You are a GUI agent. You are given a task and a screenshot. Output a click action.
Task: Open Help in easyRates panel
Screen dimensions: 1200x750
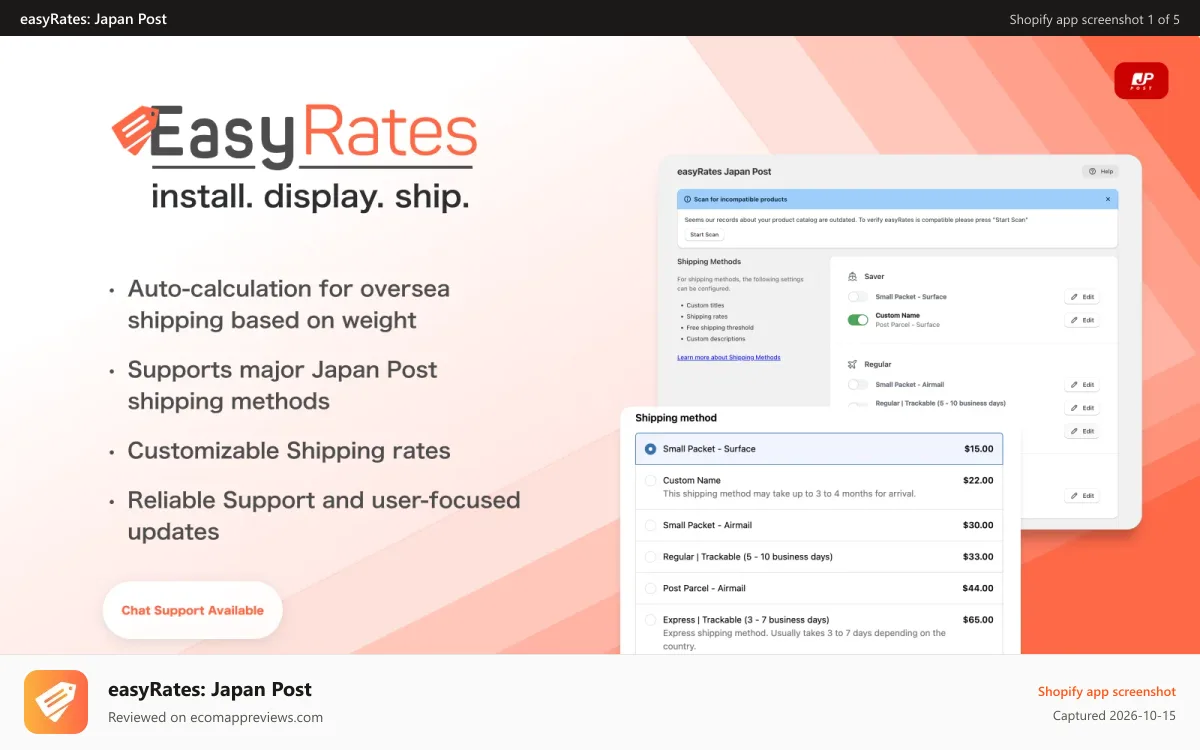(x=1100, y=171)
